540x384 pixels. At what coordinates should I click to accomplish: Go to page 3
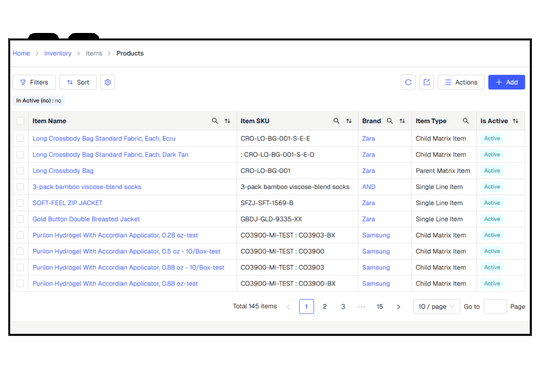pyautogui.click(x=343, y=307)
